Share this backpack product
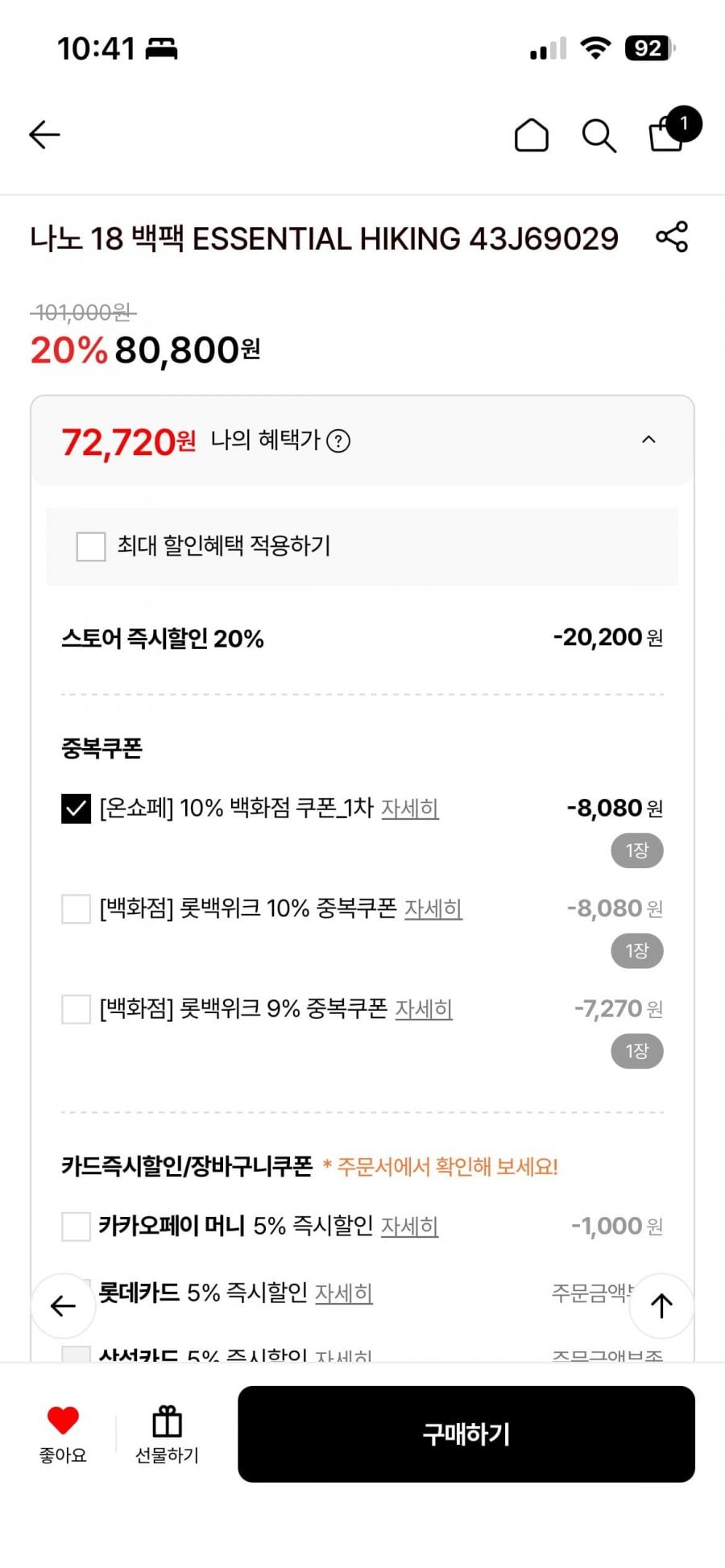Image resolution: width=725 pixels, height=1568 pixels. point(672,237)
